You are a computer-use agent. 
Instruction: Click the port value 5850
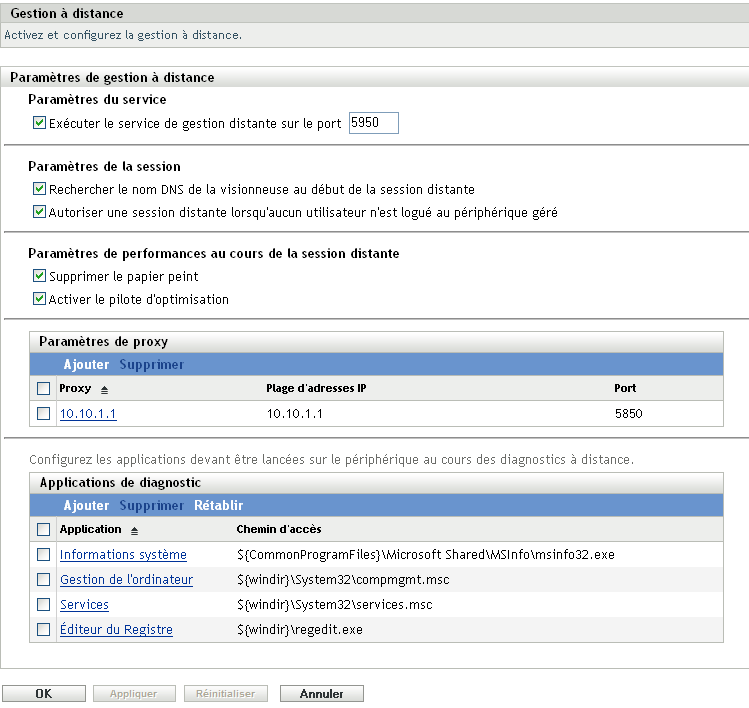click(629, 414)
